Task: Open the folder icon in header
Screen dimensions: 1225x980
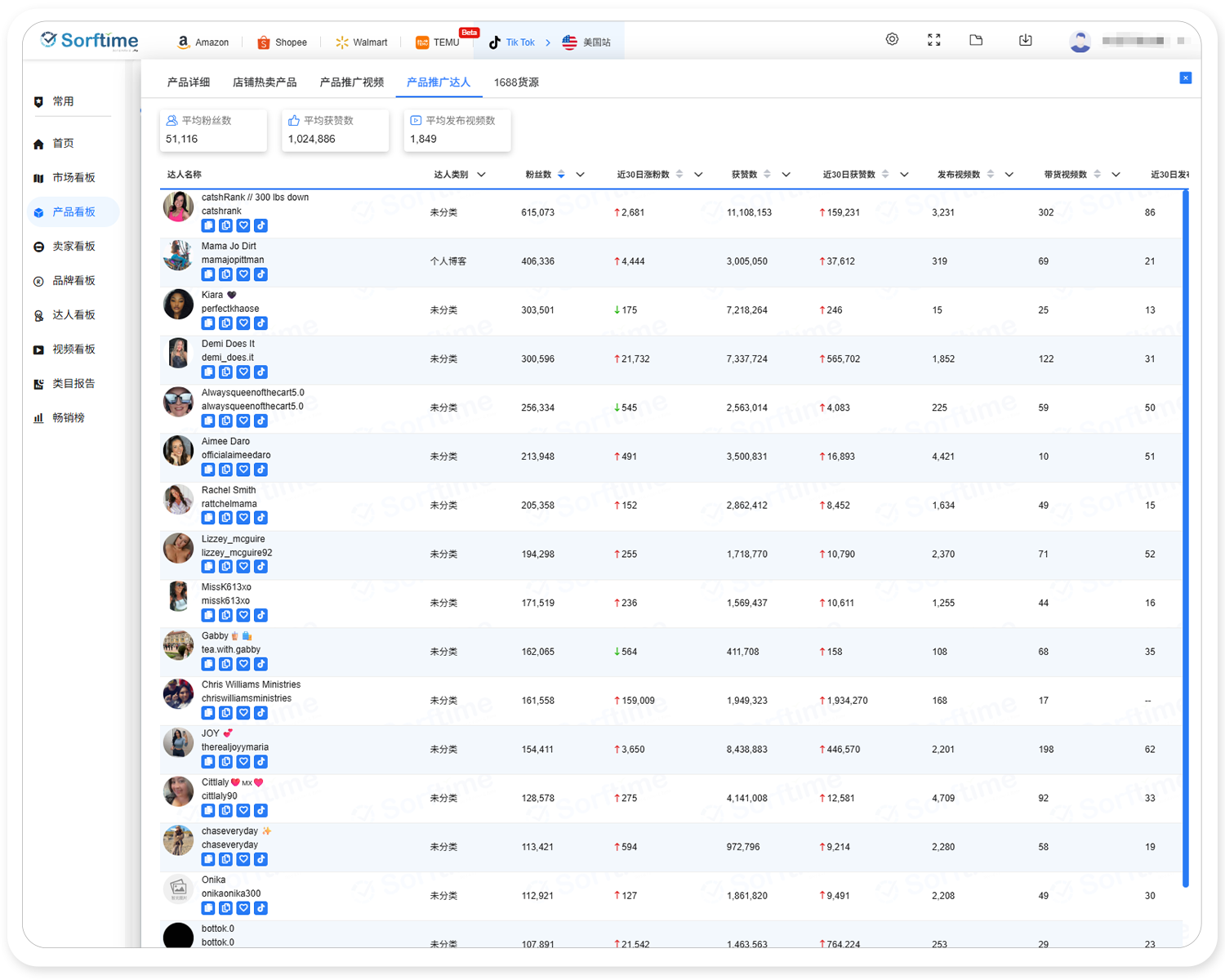Action: [976, 40]
